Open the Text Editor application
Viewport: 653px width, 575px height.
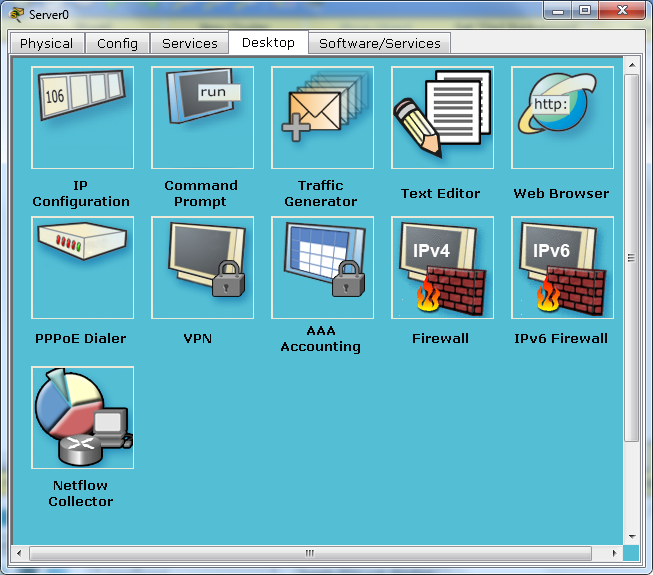point(442,117)
